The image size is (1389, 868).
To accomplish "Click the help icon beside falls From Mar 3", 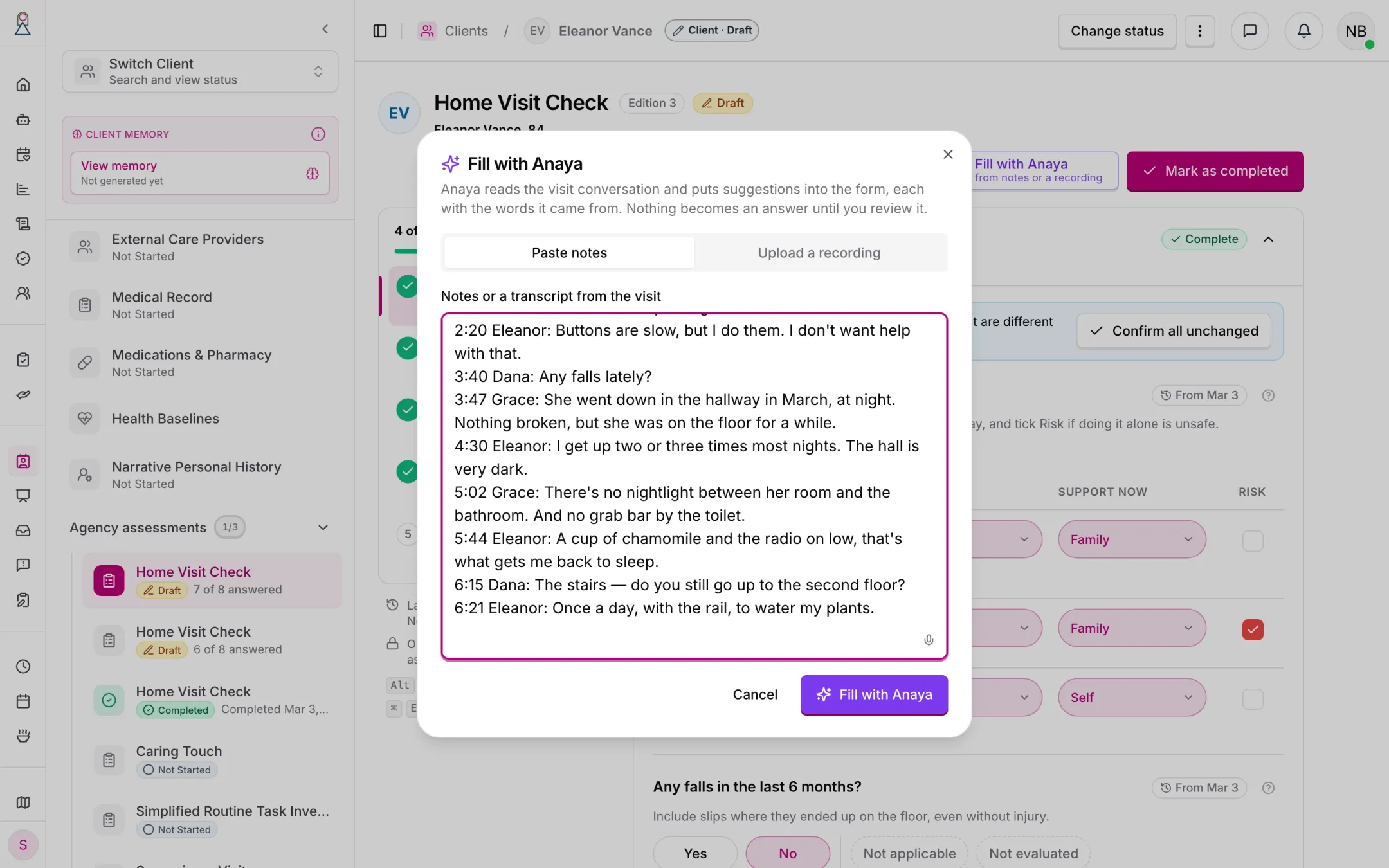I will [1268, 788].
